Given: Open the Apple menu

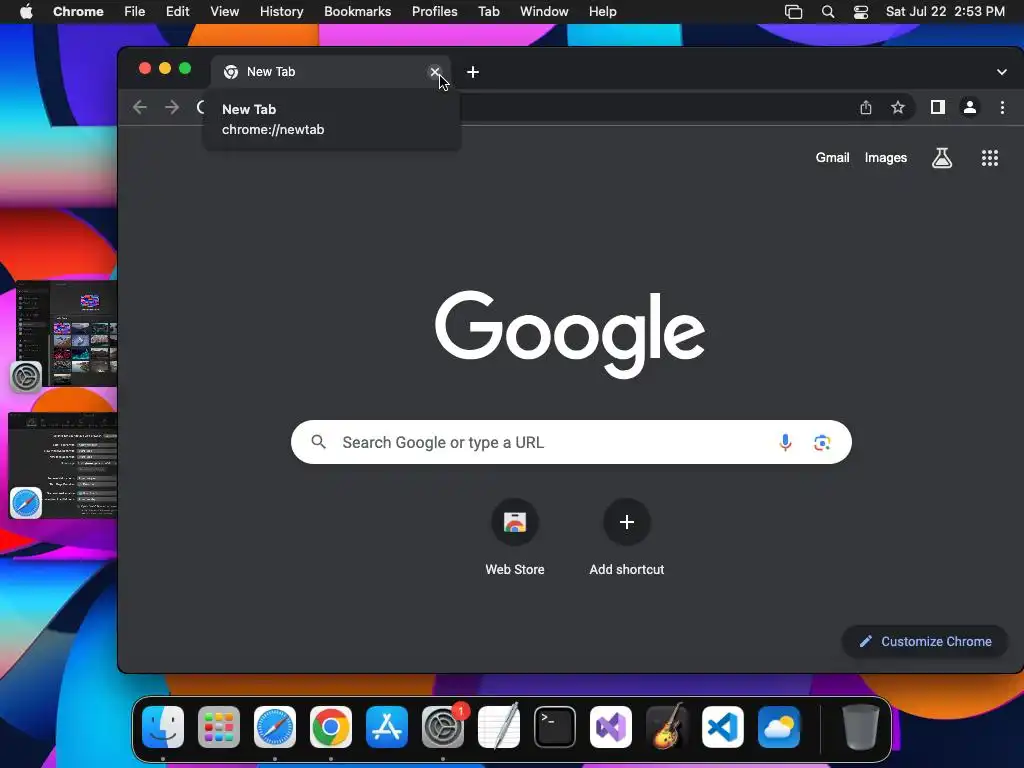Looking at the screenshot, I should [x=26, y=12].
